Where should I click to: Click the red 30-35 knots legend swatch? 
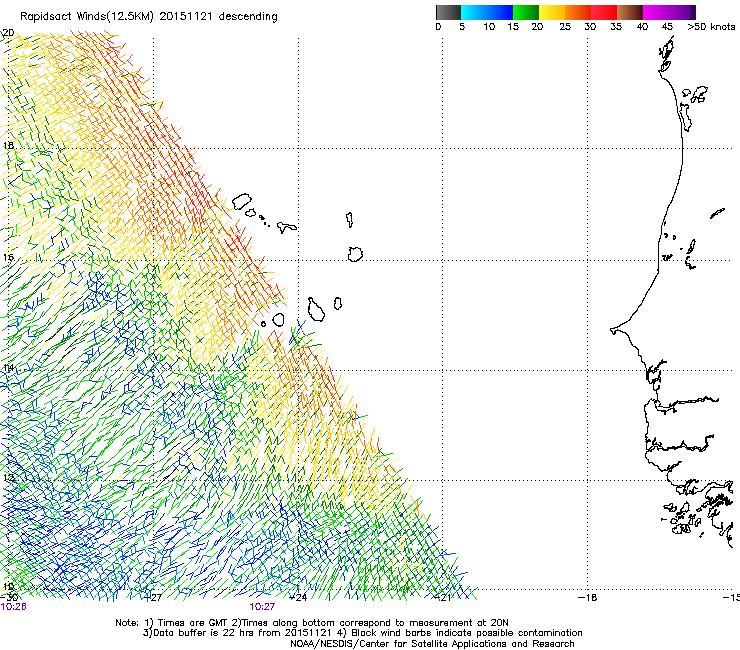(604, 12)
